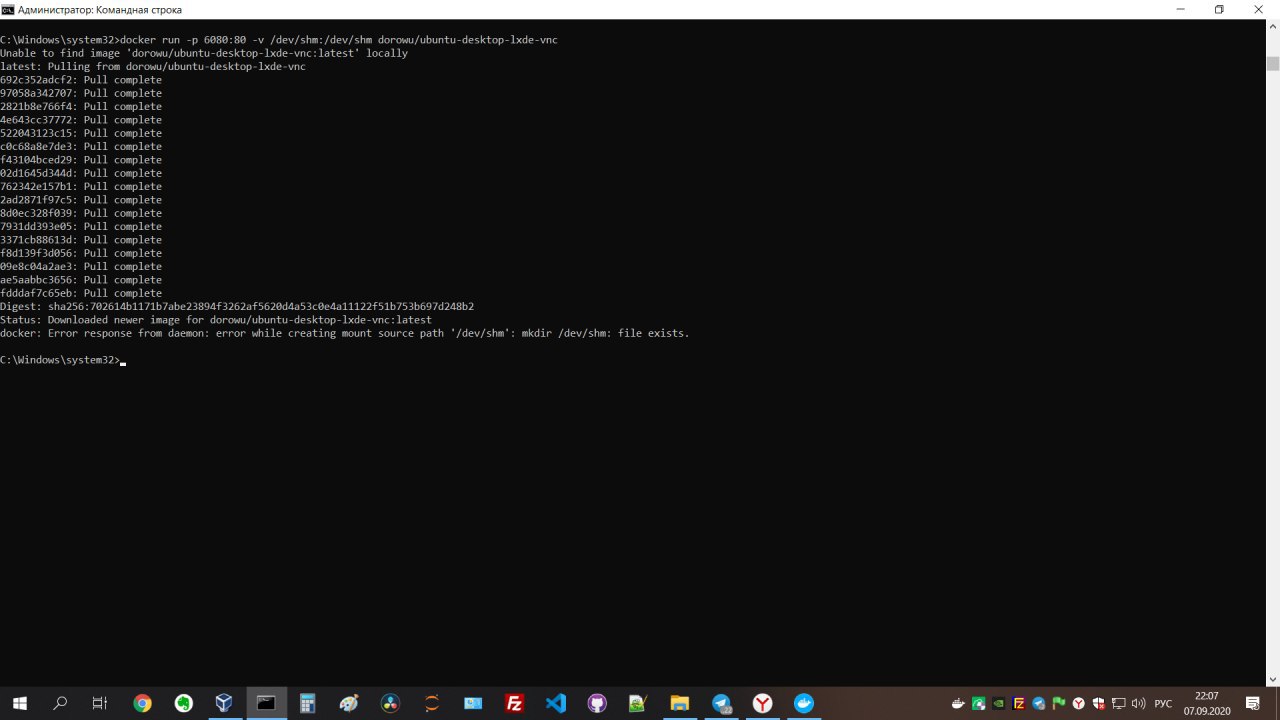
Task: Open Evernote from the taskbar
Action: (x=184, y=703)
